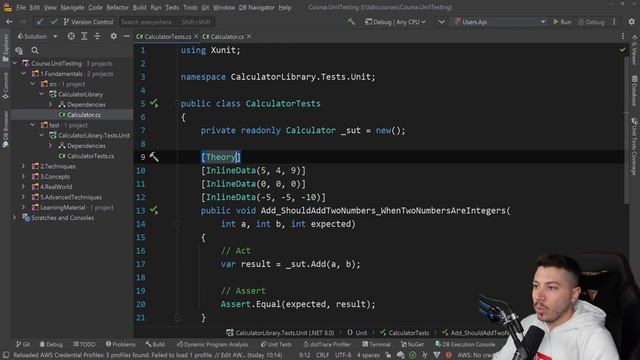Collapse the Course.UnitTesting solution node
This screenshot has width=640, height=360.
pos(15,63)
